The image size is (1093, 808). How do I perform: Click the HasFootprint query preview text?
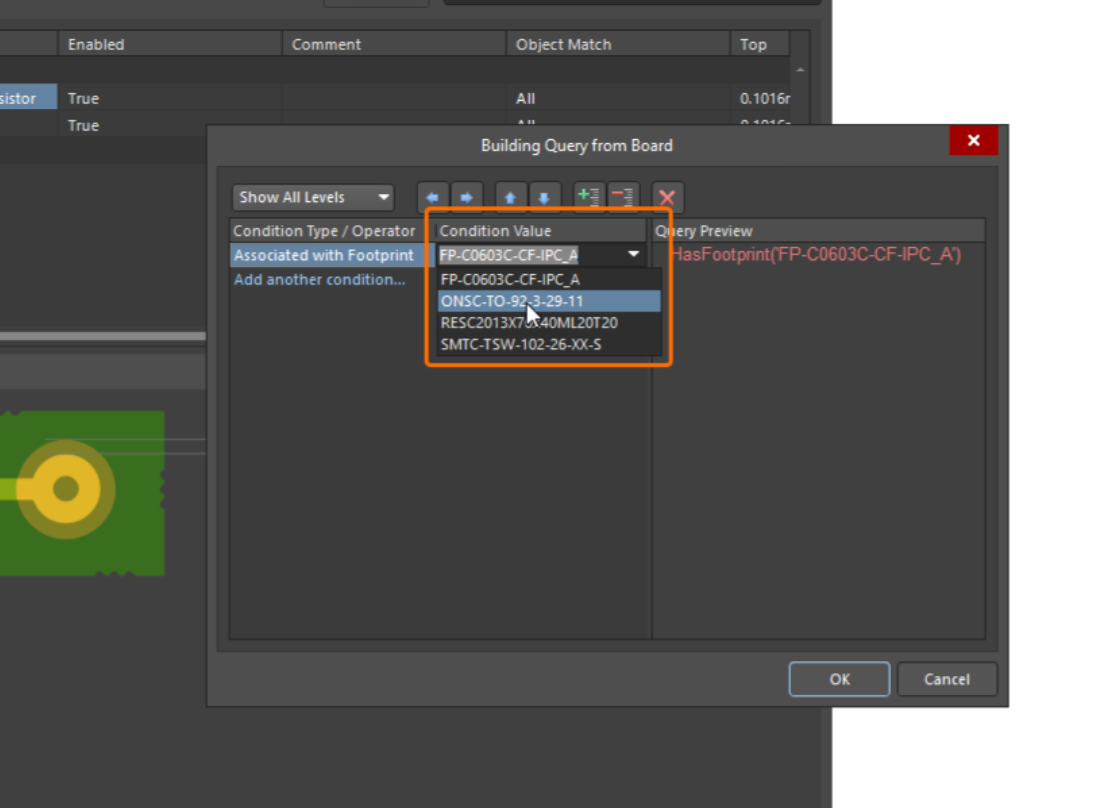[x=814, y=256]
